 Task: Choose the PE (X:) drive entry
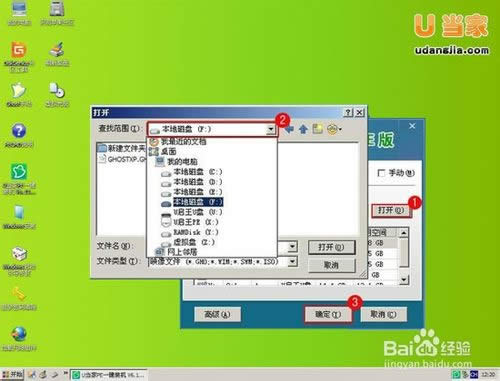190,222
